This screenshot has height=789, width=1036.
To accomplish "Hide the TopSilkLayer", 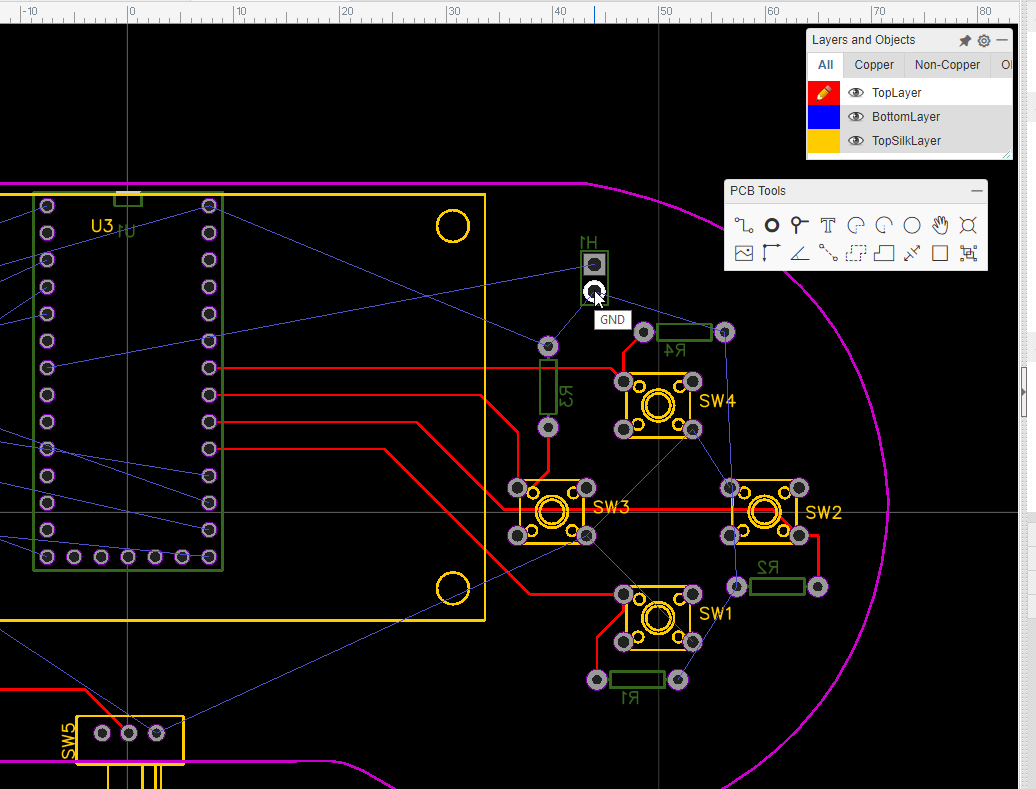I will (856, 140).
